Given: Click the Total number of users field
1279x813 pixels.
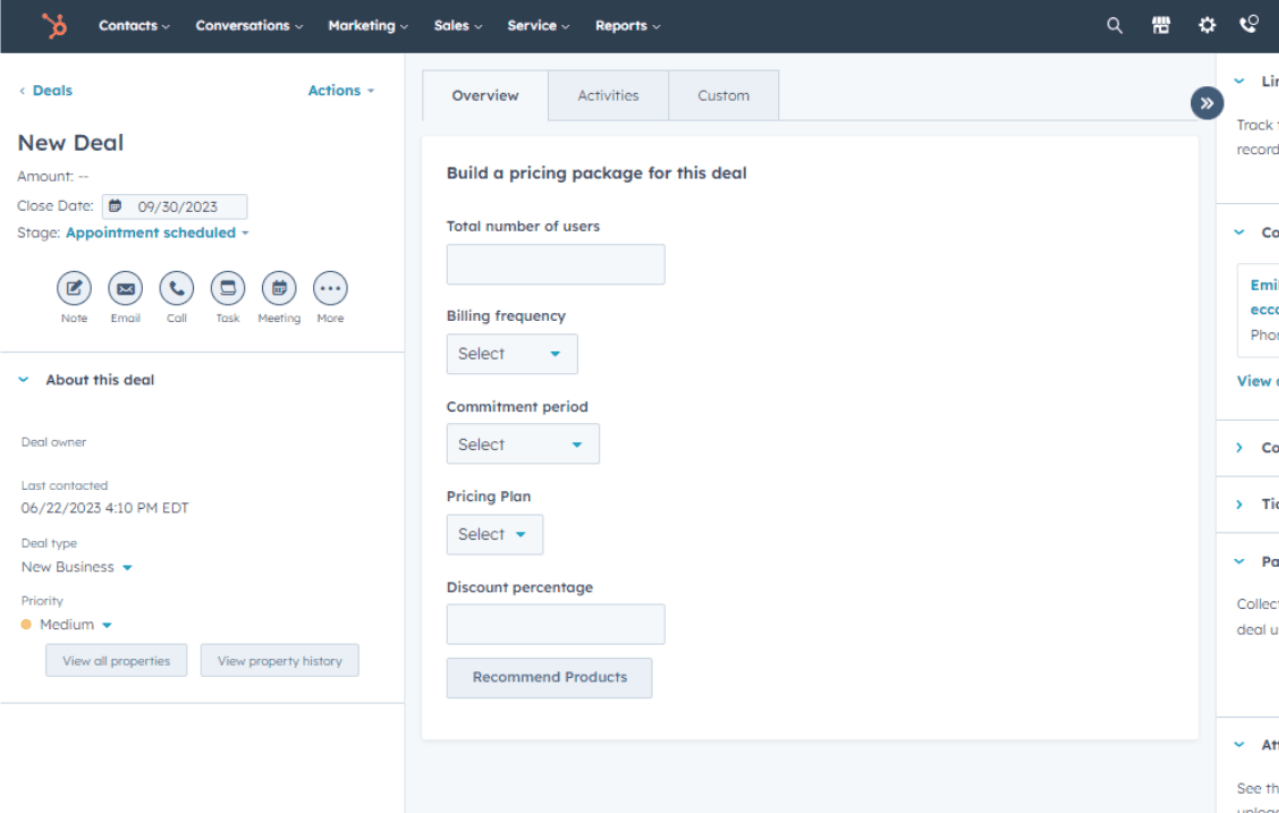Looking at the screenshot, I should click(x=555, y=265).
